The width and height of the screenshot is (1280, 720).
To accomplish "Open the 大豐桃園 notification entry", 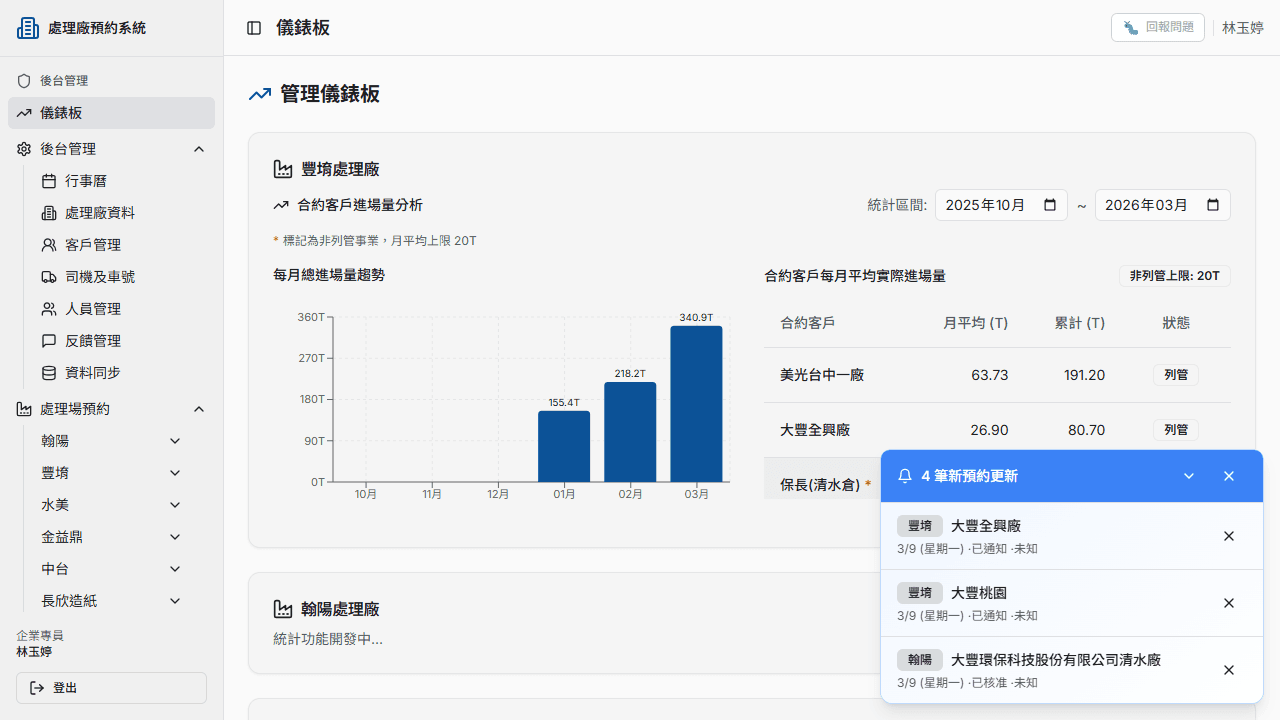I will pos(1072,603).
